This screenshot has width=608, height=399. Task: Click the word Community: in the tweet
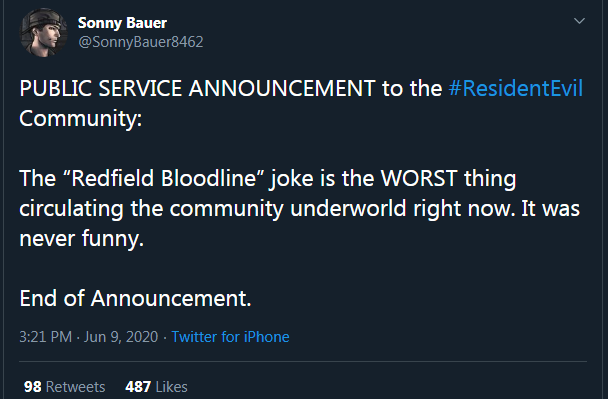coord(81,119)
